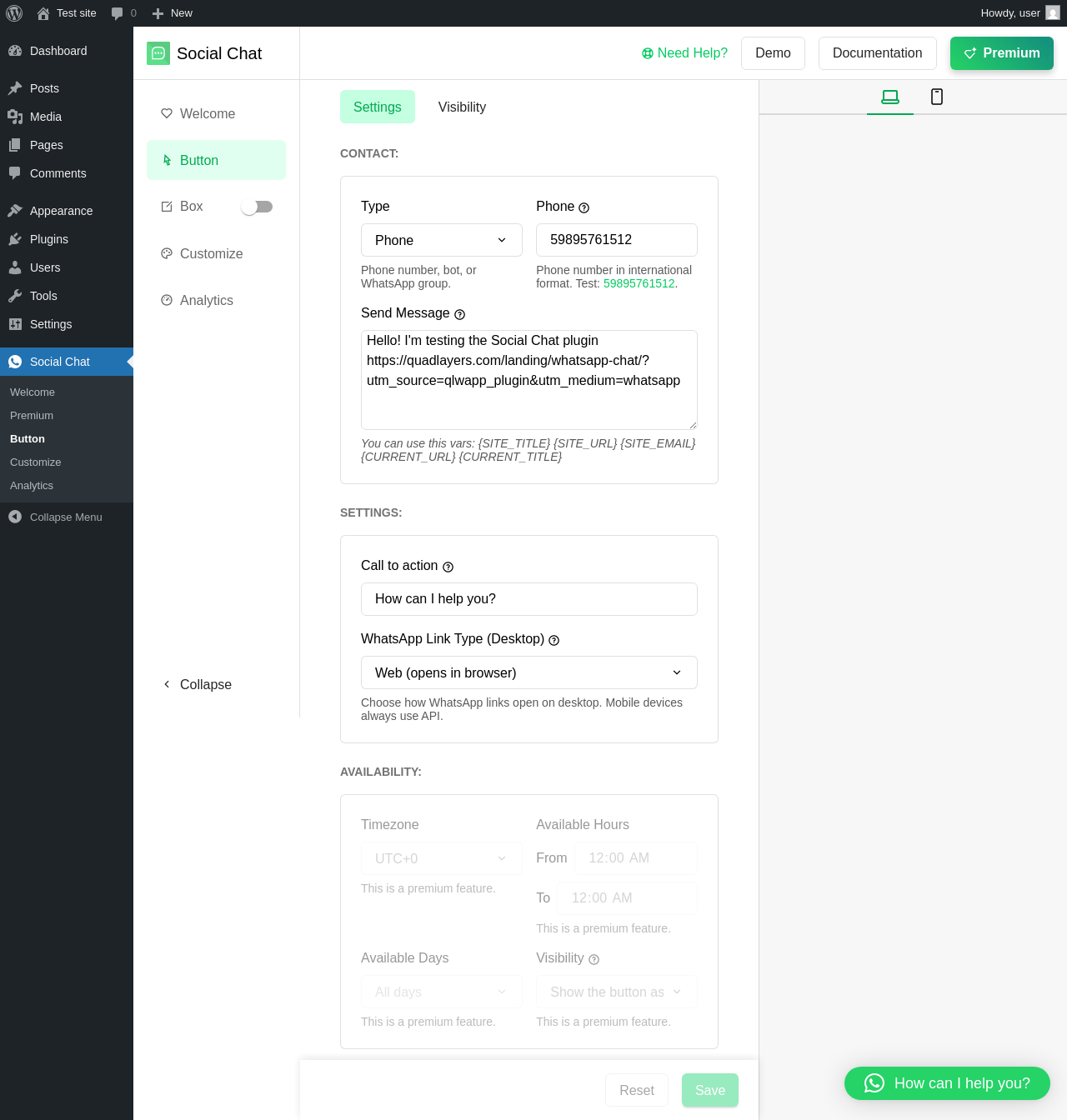The width and height of the screenshot is (1067, 1120).
Task: Click the help icon next to Phone
Action: tap(584, 207)
